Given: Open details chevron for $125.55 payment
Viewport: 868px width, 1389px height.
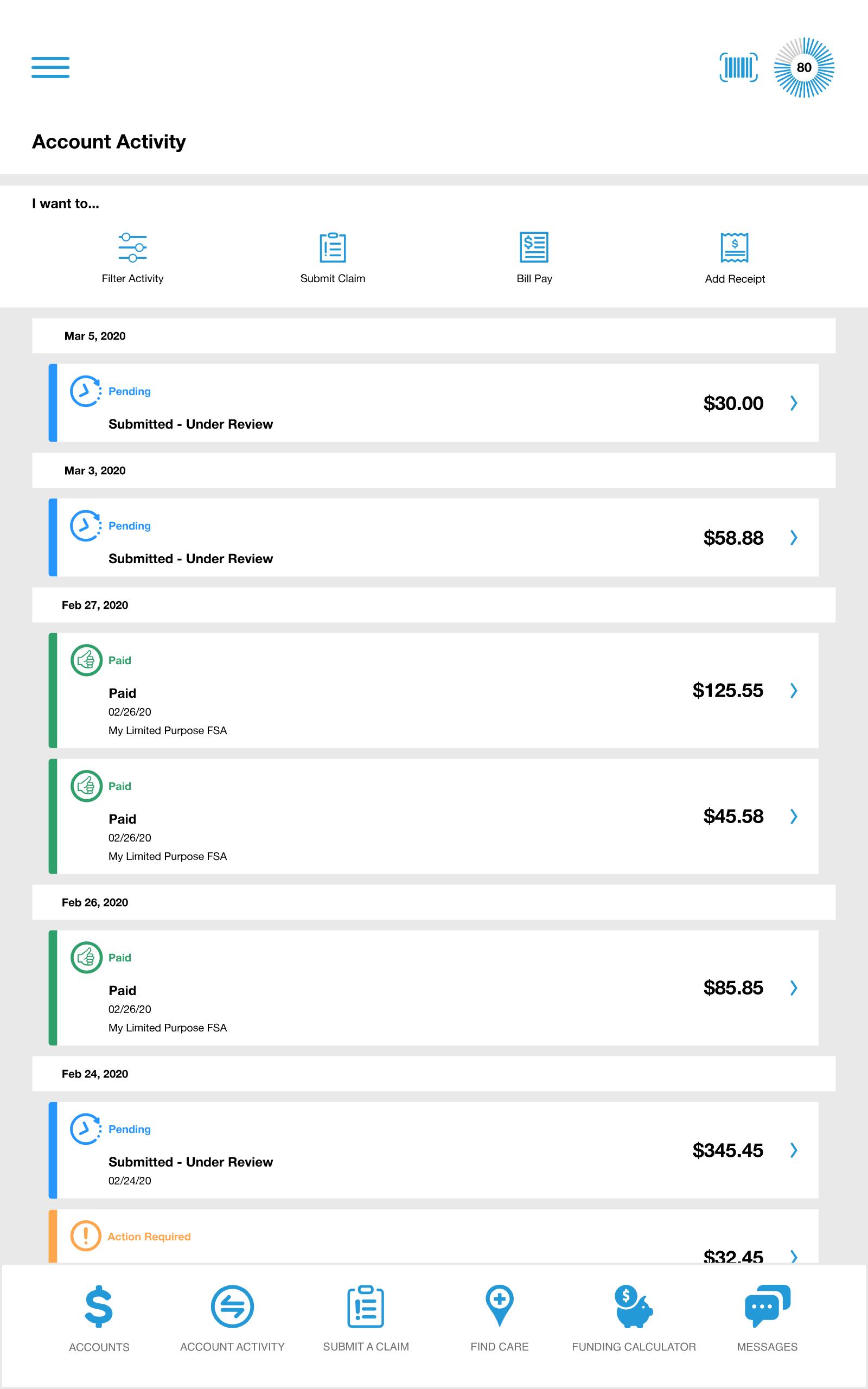Looking at the screenshot, I should pos(793,691).
